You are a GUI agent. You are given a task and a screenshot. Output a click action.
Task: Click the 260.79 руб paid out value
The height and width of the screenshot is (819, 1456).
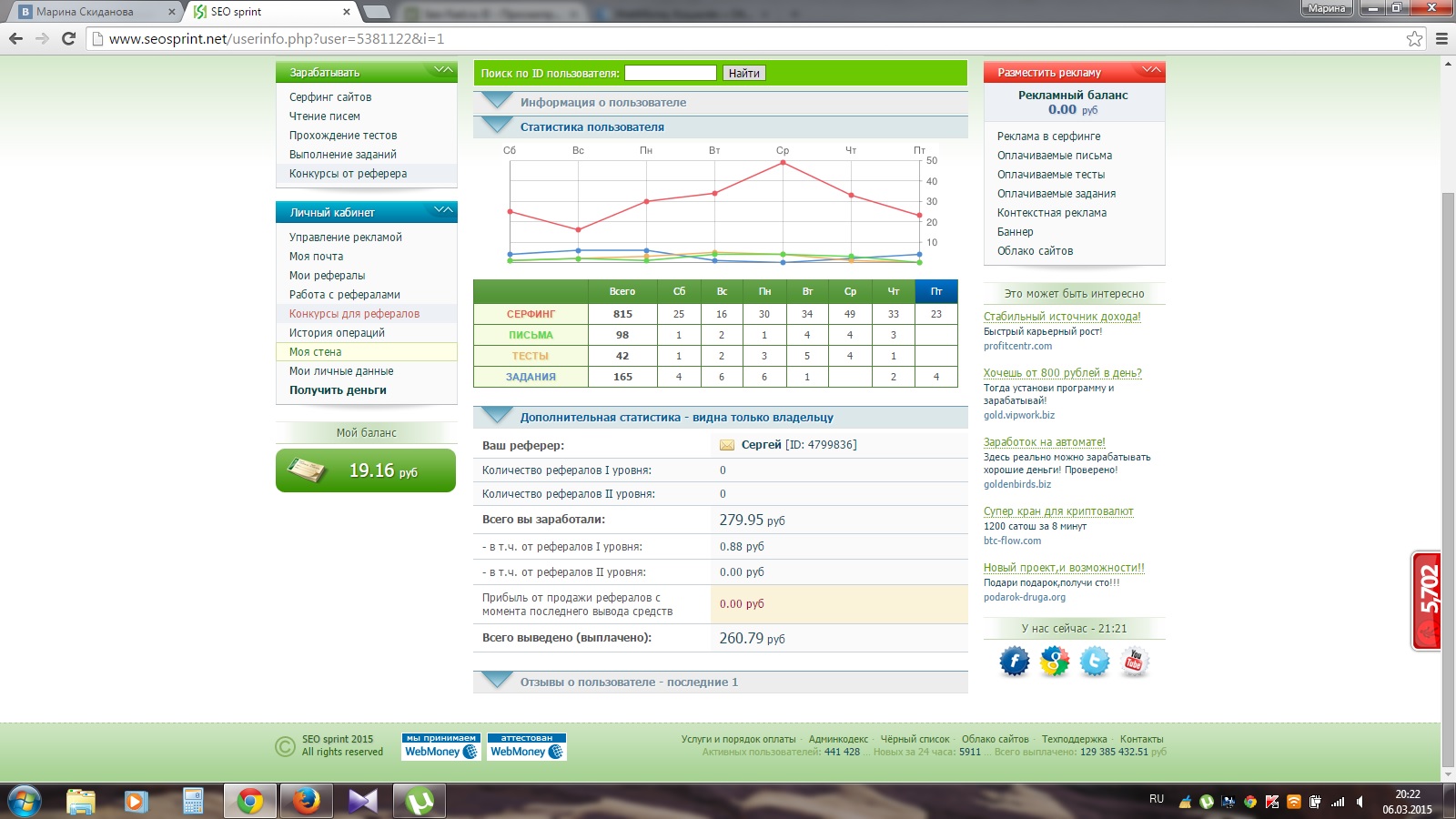752,638
